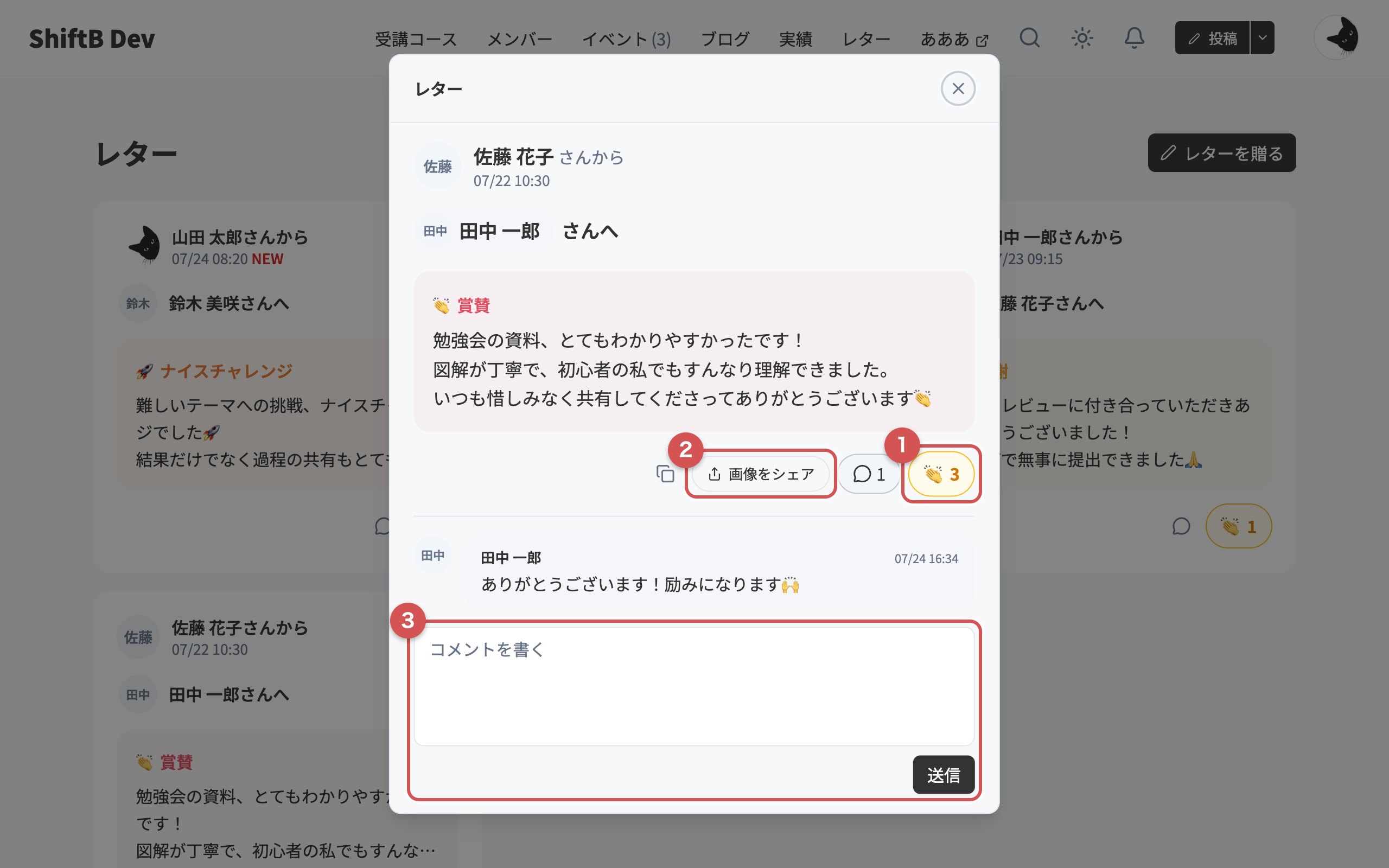
Task: Click the レターを贈る button
Action: click(x=1221, y=152)
